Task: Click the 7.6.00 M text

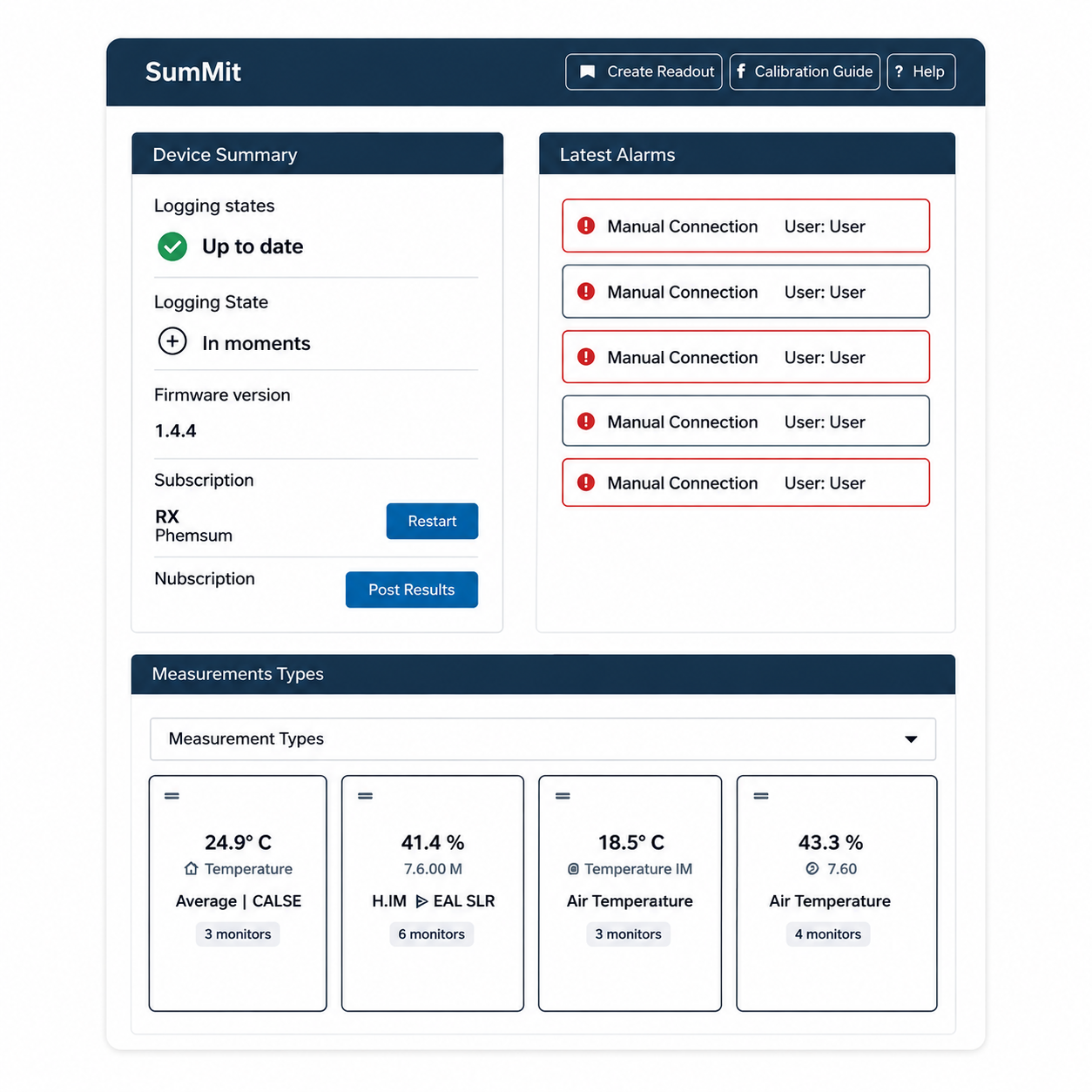Action: pyautogui.click(x=433, y=869)
